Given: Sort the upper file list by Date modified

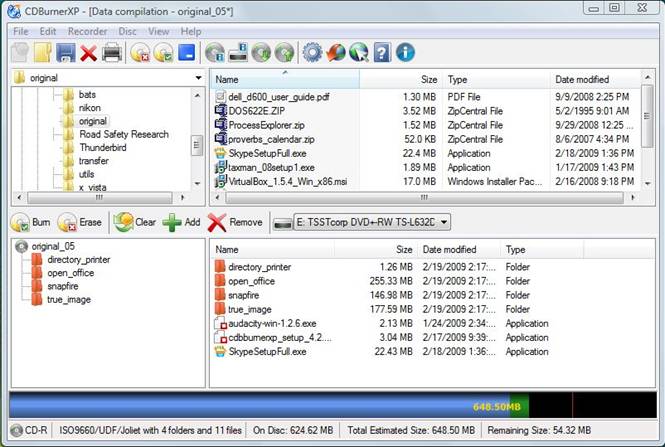Looking at the screenshot, I should click(596, 79).
